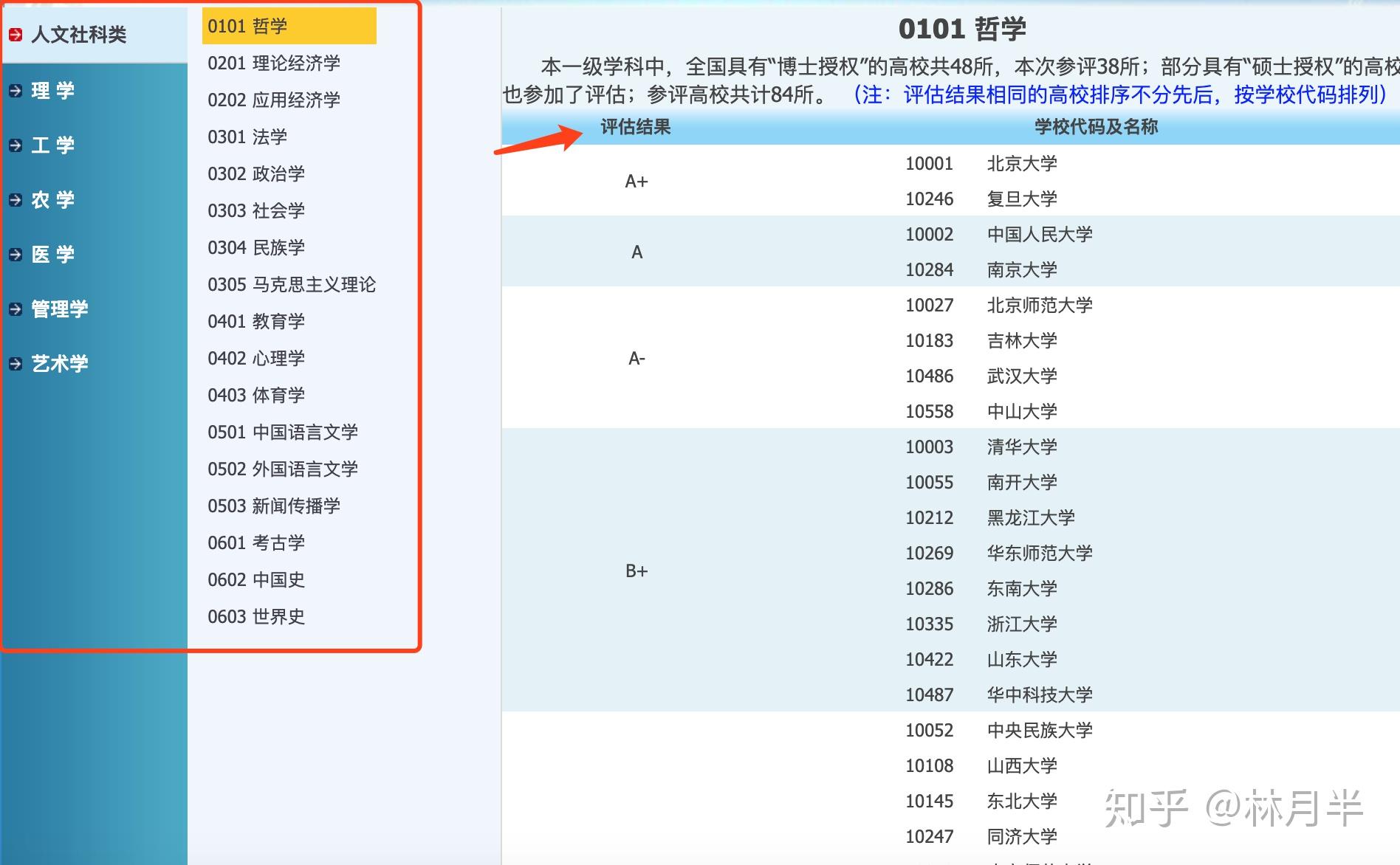Click the 学校代码及名称 column header

pos(1096,127)
